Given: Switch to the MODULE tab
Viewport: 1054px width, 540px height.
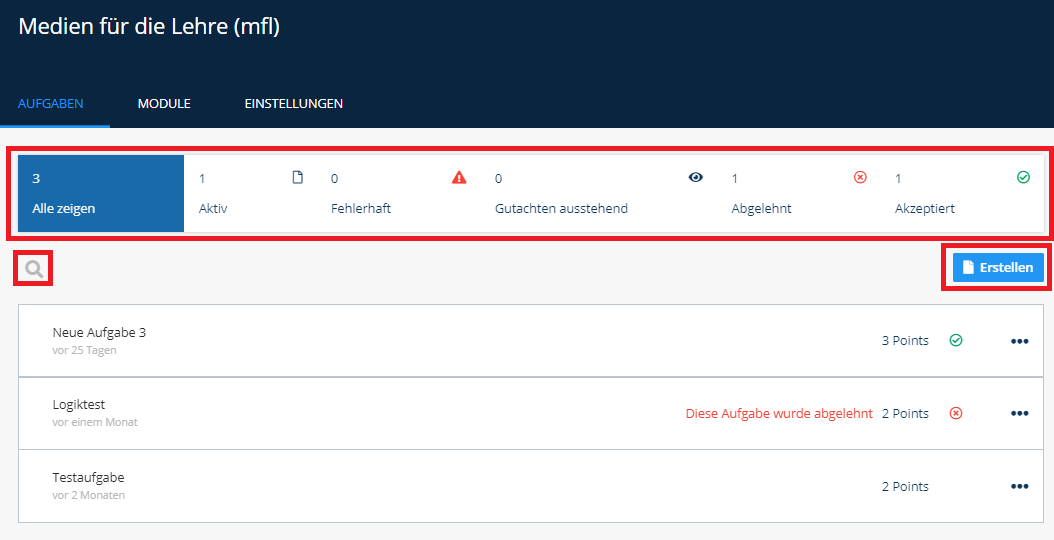Looking at the screenshot, I should [x=164, y=104].
